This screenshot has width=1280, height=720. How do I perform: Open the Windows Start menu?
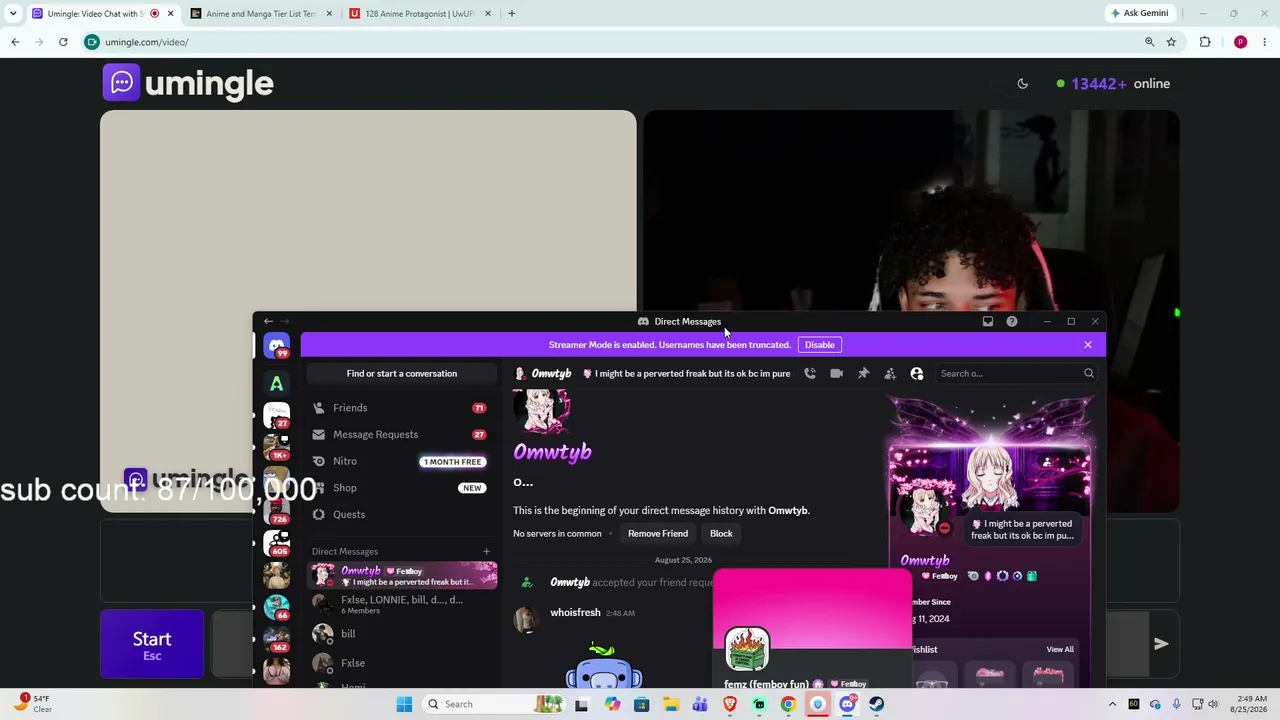(x=404, y=704)
